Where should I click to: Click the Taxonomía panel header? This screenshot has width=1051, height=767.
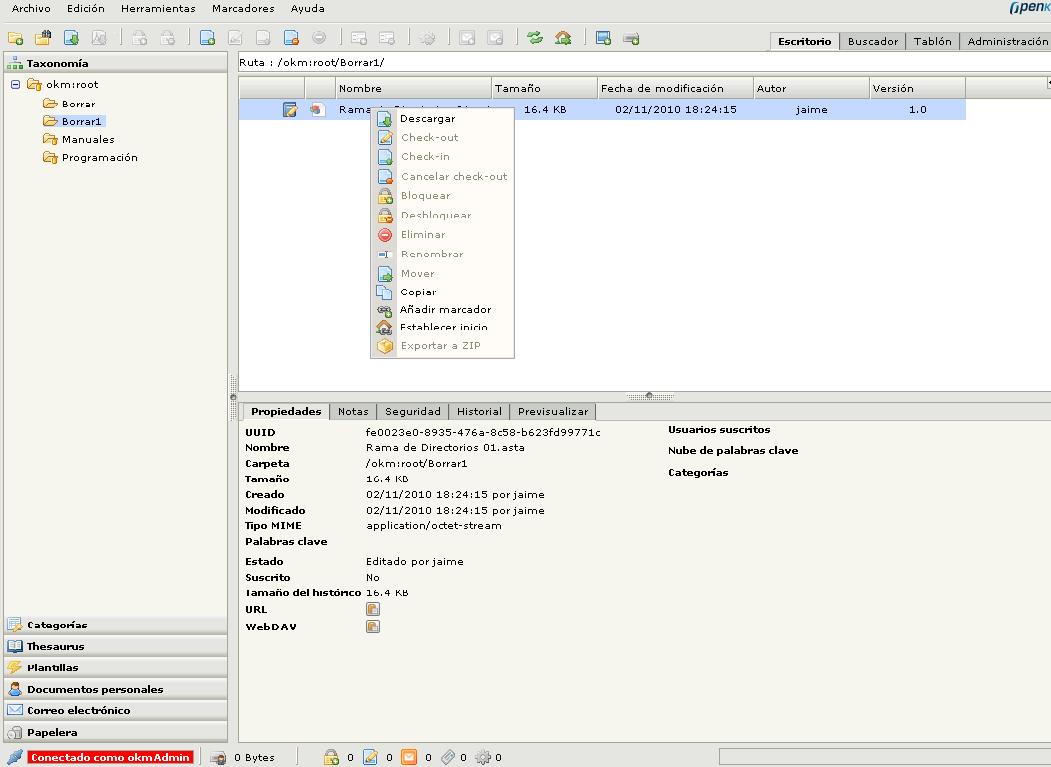[x=115, y=63]
